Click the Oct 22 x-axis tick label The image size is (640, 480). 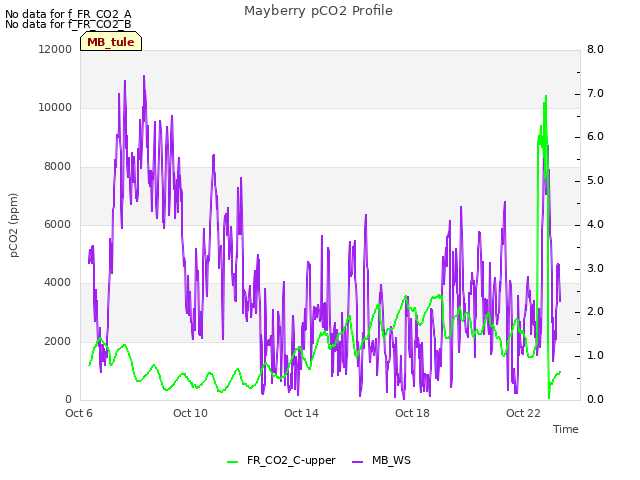(x=523, y=413)
